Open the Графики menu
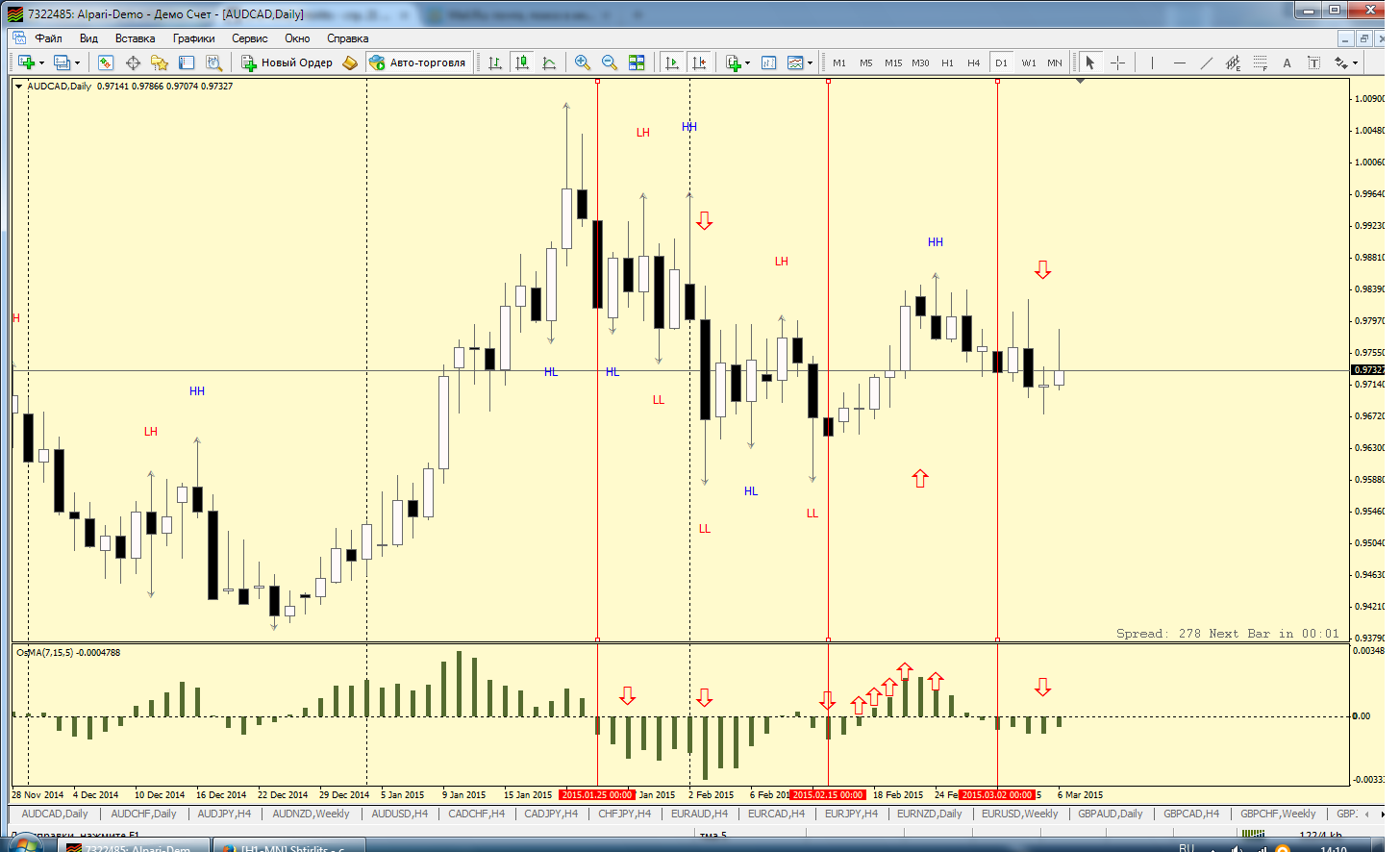This screenshot has width=1400, height=852. [x=193, y=38]
